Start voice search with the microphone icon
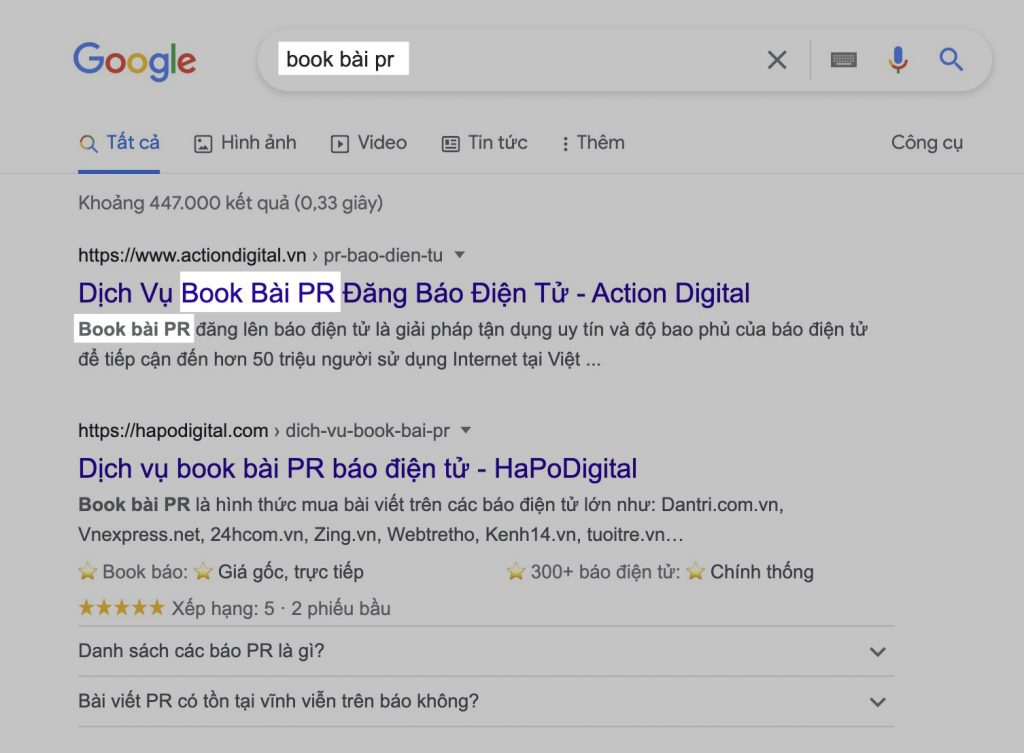 pyautogui.click(x=898, y=60)
